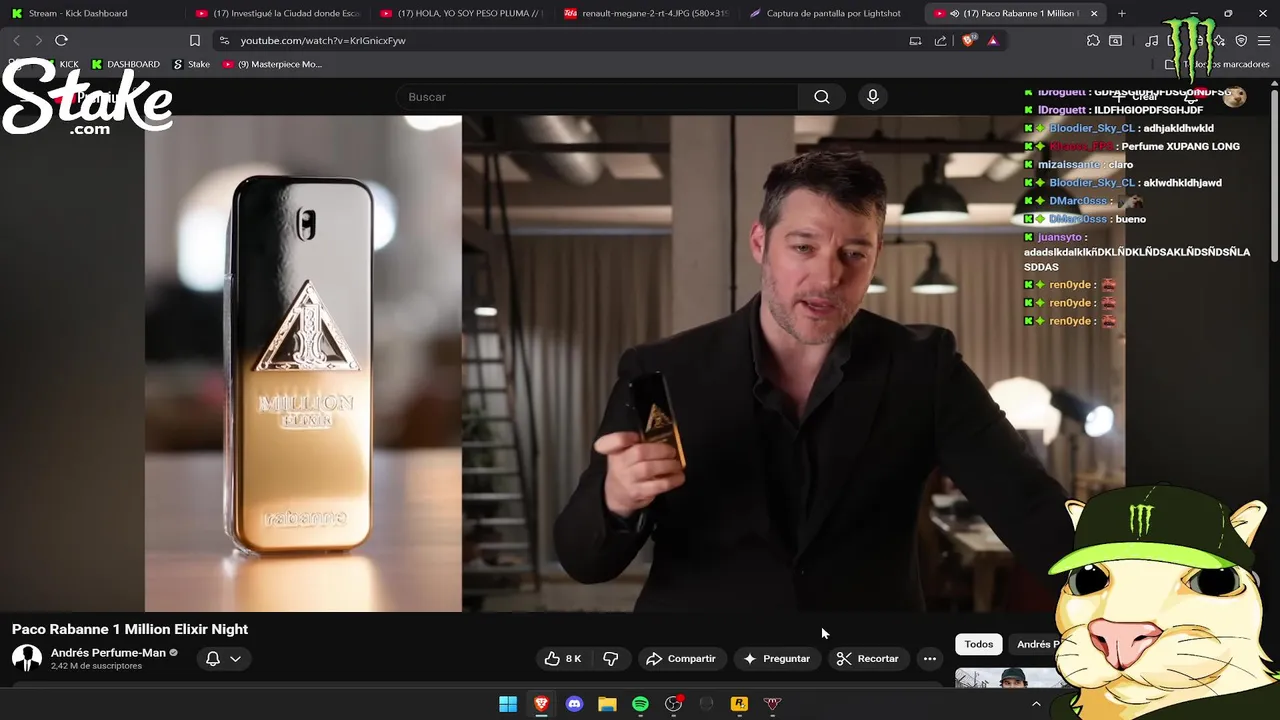Show hidden system tray icons chevron
The height and width of the screenshot is (720, 1280).
pyautogui.click(x=1036, y=704)
